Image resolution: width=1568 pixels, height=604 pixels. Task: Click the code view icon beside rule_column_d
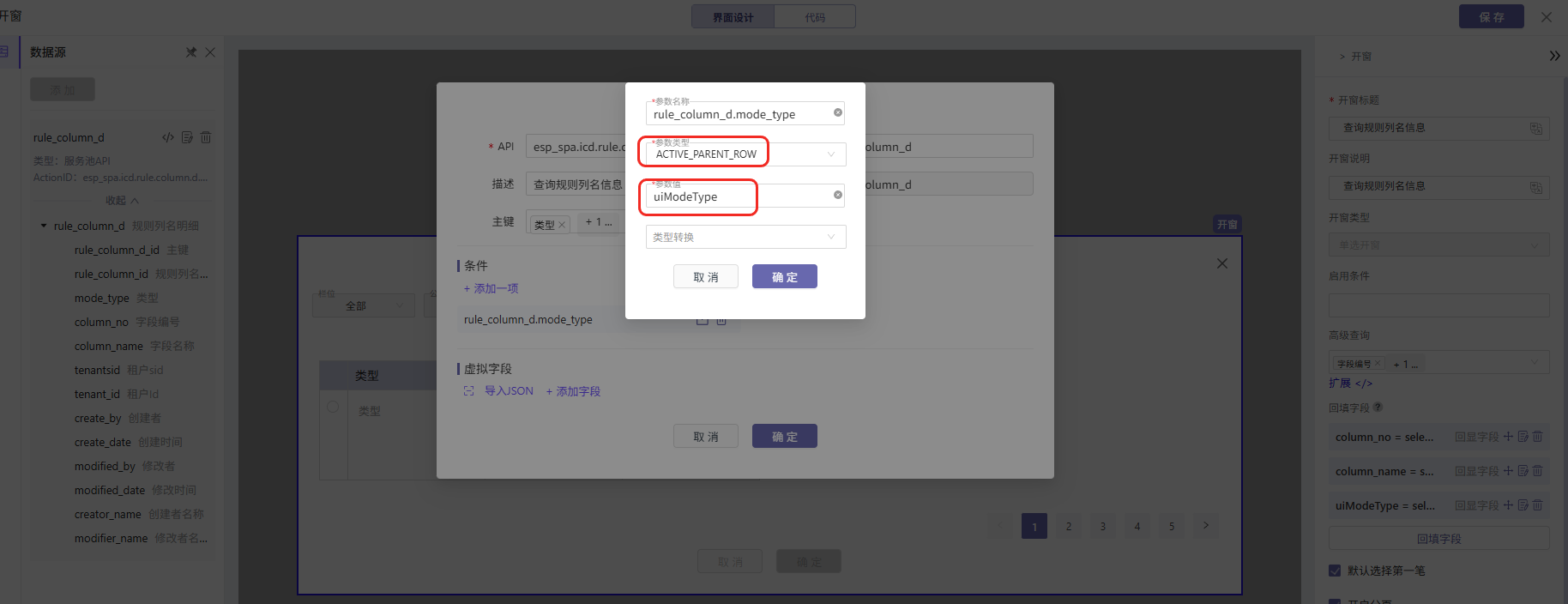pos(168,137)
